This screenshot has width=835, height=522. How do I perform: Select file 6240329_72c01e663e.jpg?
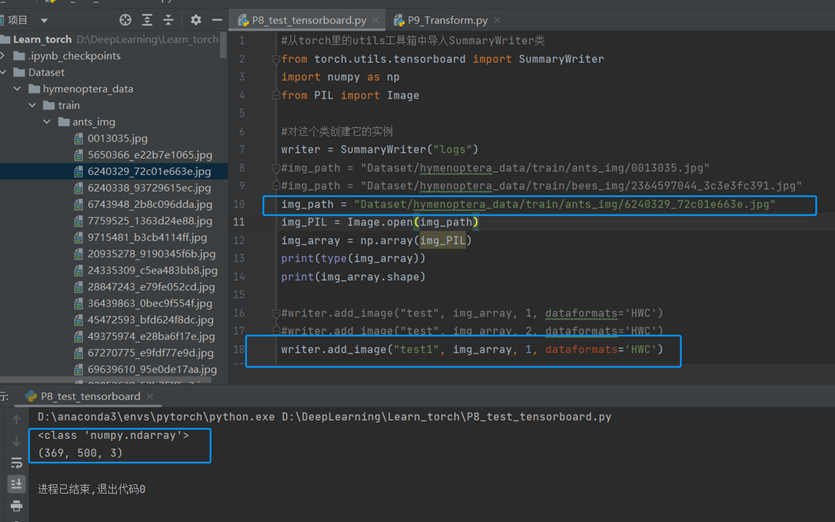pyautogui.click(x=150, y=172)
